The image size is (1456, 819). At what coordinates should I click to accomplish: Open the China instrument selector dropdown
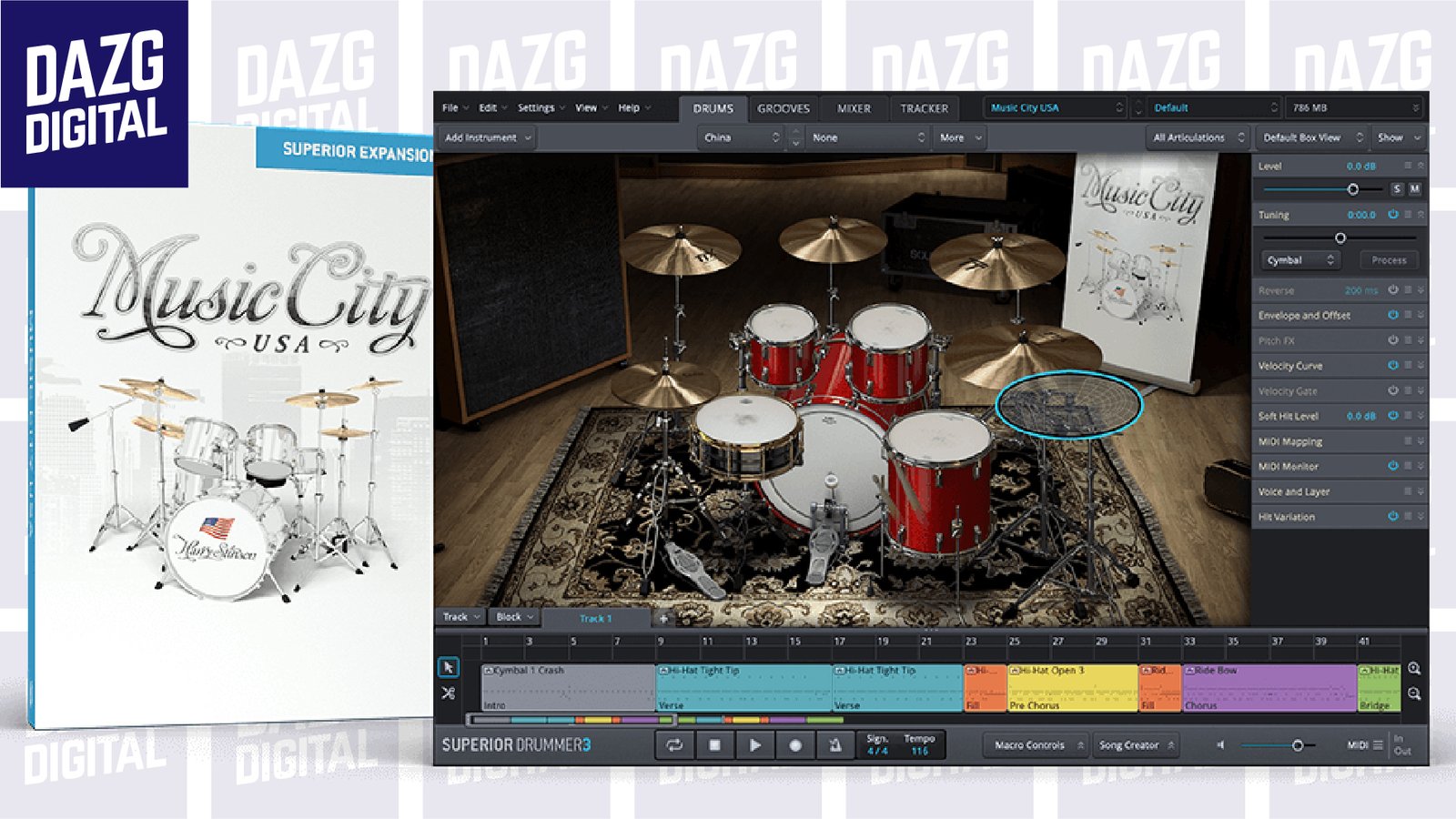[741, 137]
